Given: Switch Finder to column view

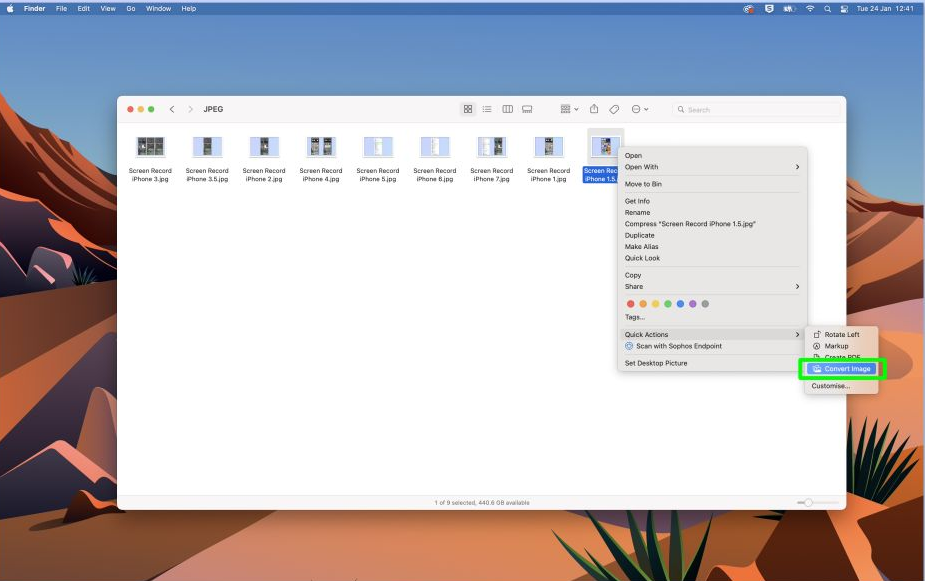Looking at the screenshot, I should (x=507, y=109).
